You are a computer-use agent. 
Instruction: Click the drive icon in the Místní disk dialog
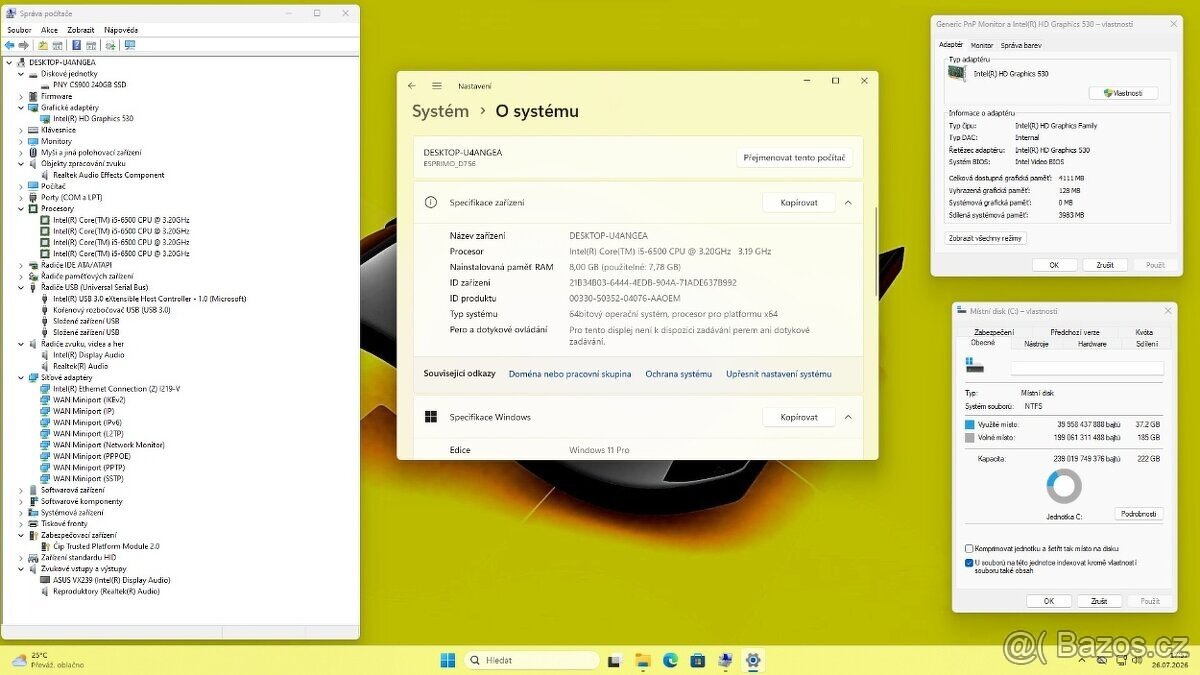coord(974,367)
